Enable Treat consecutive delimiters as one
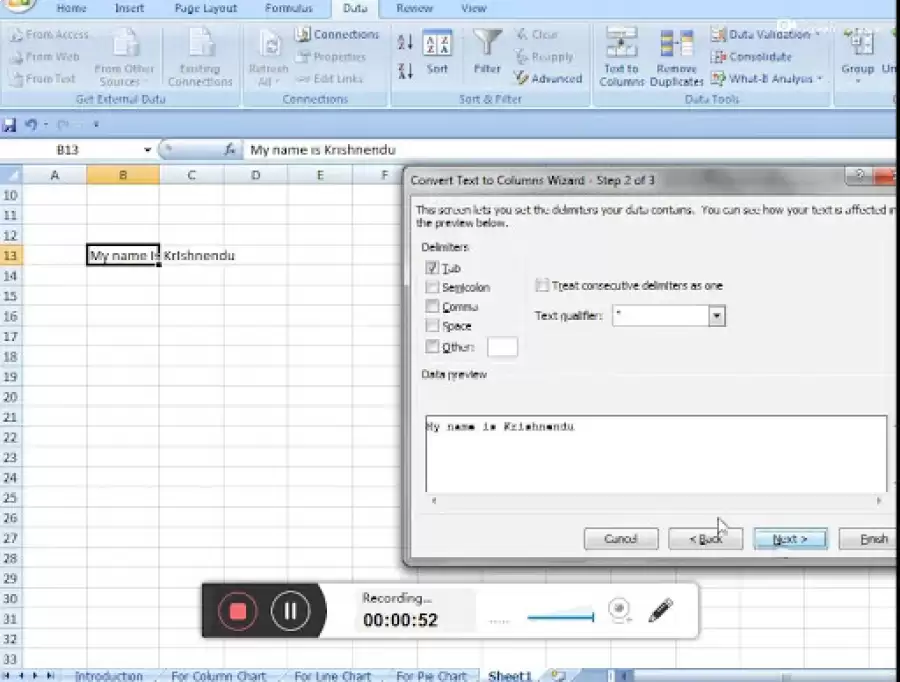This screenshot has width=900, height=682. pyautogui.click(x=542, y=285)
